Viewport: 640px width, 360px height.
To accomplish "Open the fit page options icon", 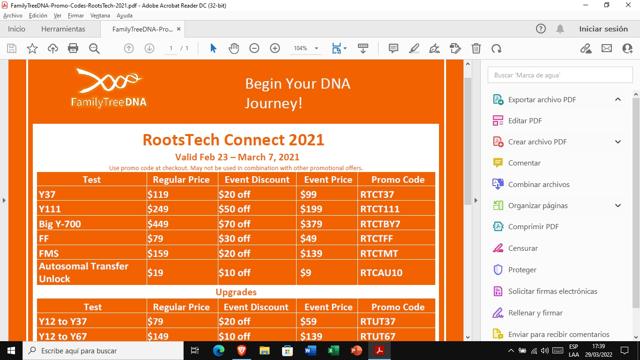I will click(339, 49).
